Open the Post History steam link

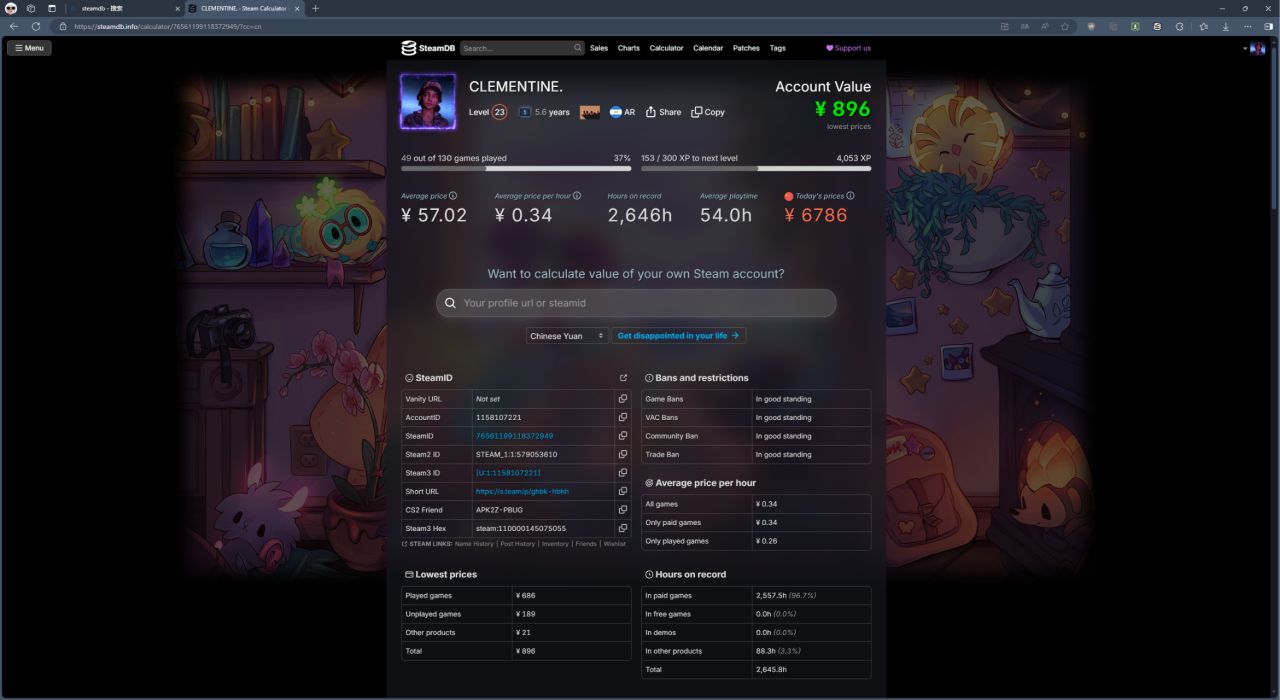[517, 544]
